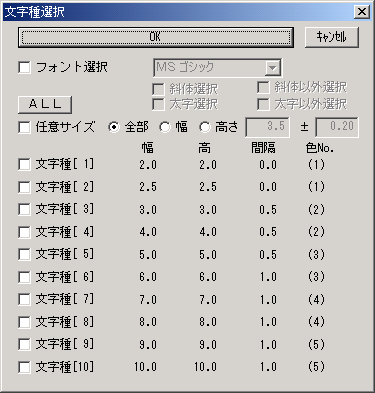Check the 文字種[ 3] checkbox
Screen dimensions: 375x393
point(24,210)
